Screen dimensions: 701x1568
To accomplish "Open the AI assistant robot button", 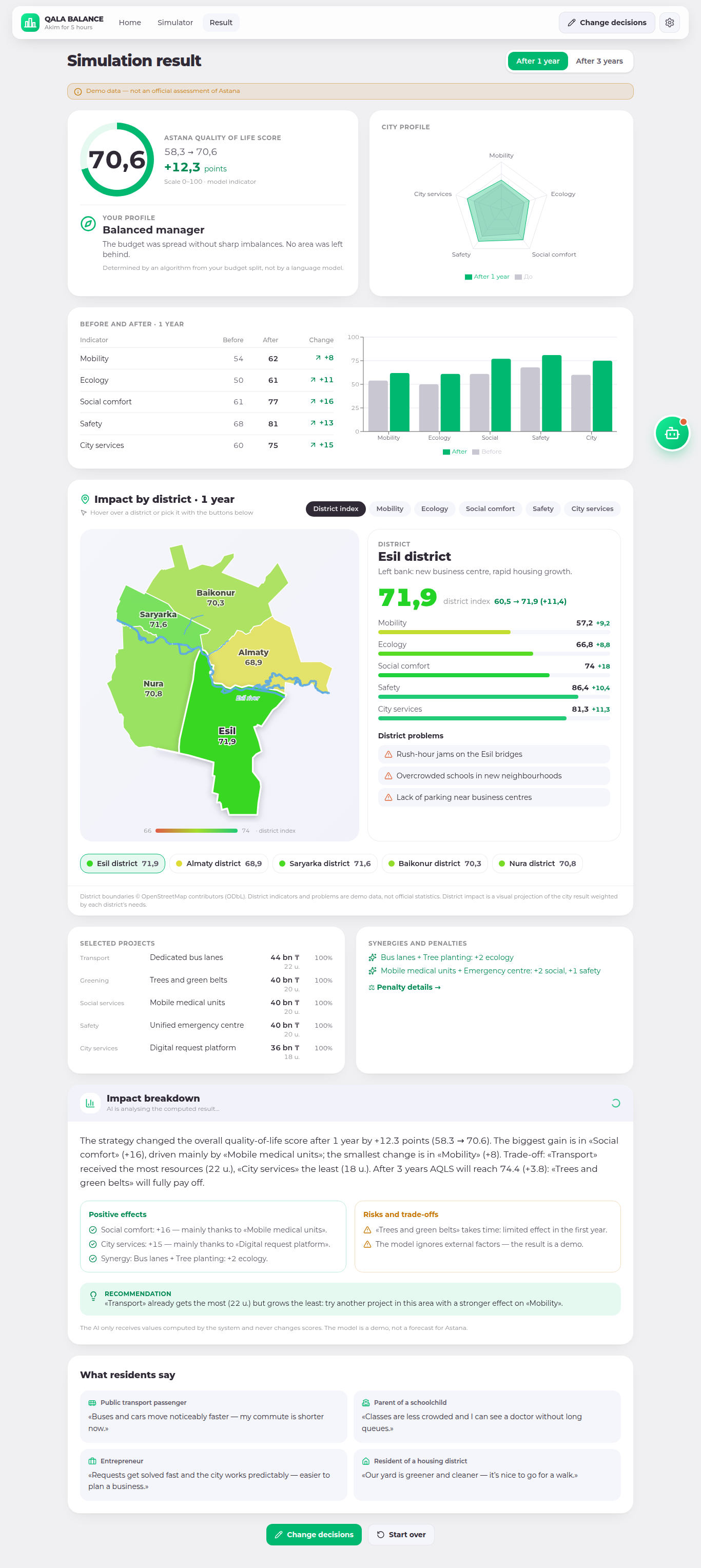I will click(x=672, y=433).
